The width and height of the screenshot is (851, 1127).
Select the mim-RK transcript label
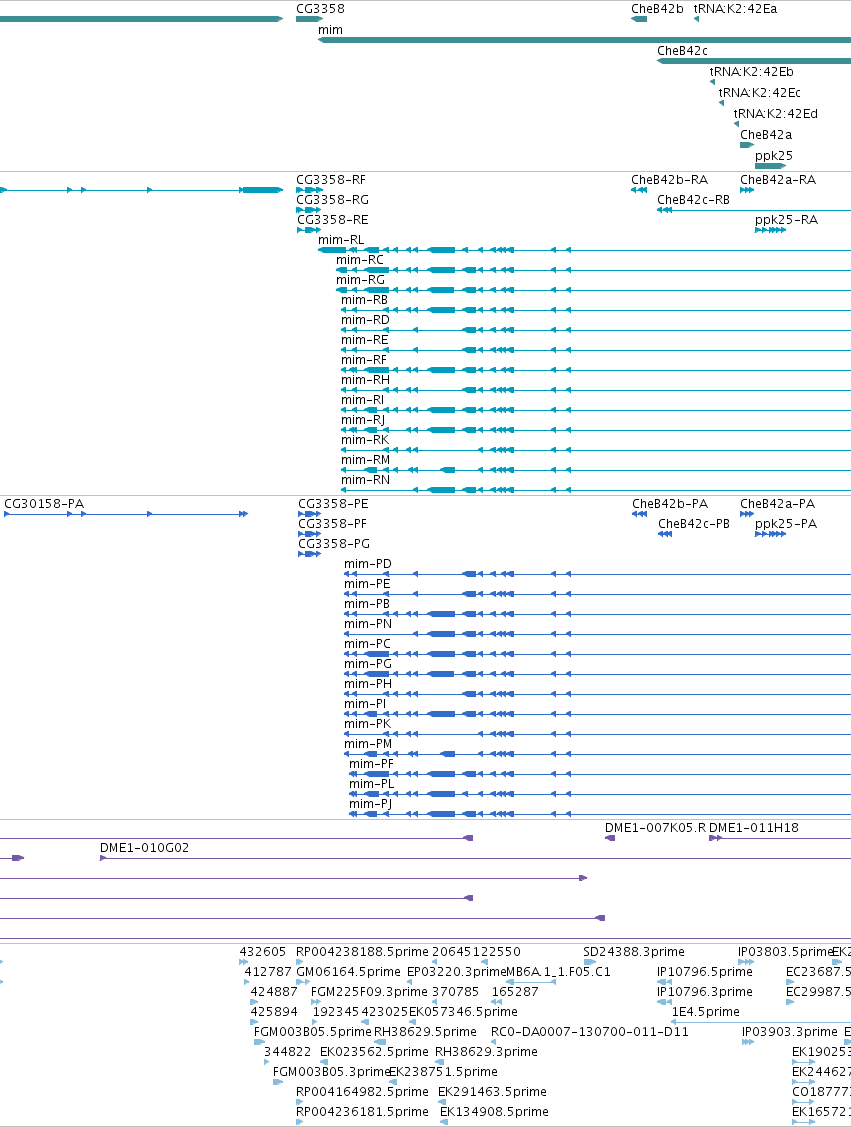tap(364, 440)
